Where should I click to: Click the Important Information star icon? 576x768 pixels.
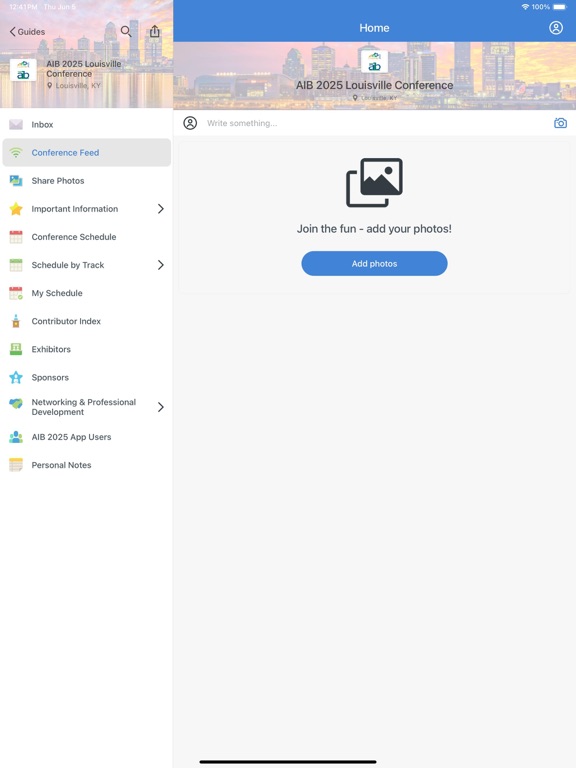[16, 209]
